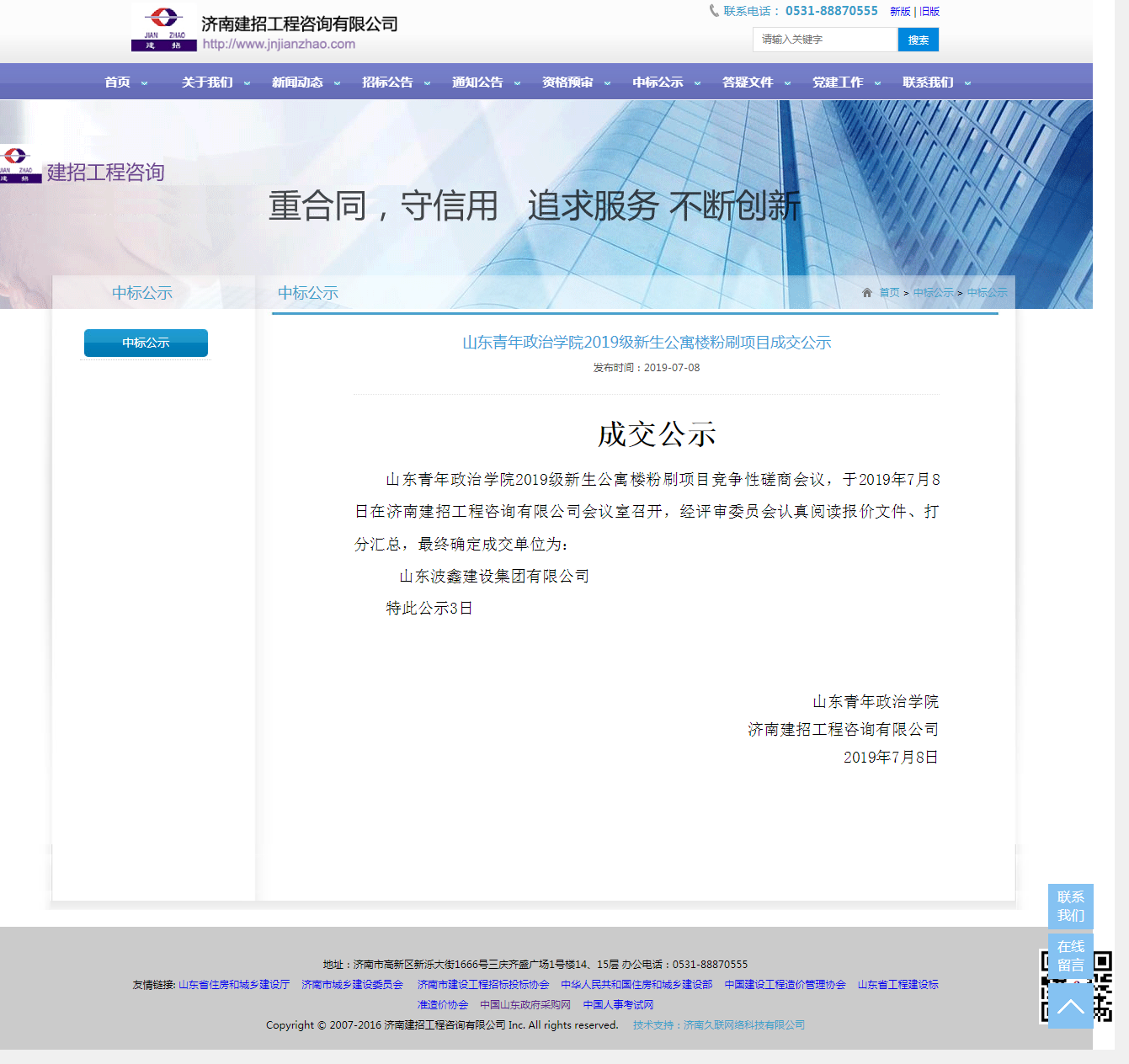1129x1064 pixels.
Task: Click the 搜索 search button
Action: click(x=918, y=40)
